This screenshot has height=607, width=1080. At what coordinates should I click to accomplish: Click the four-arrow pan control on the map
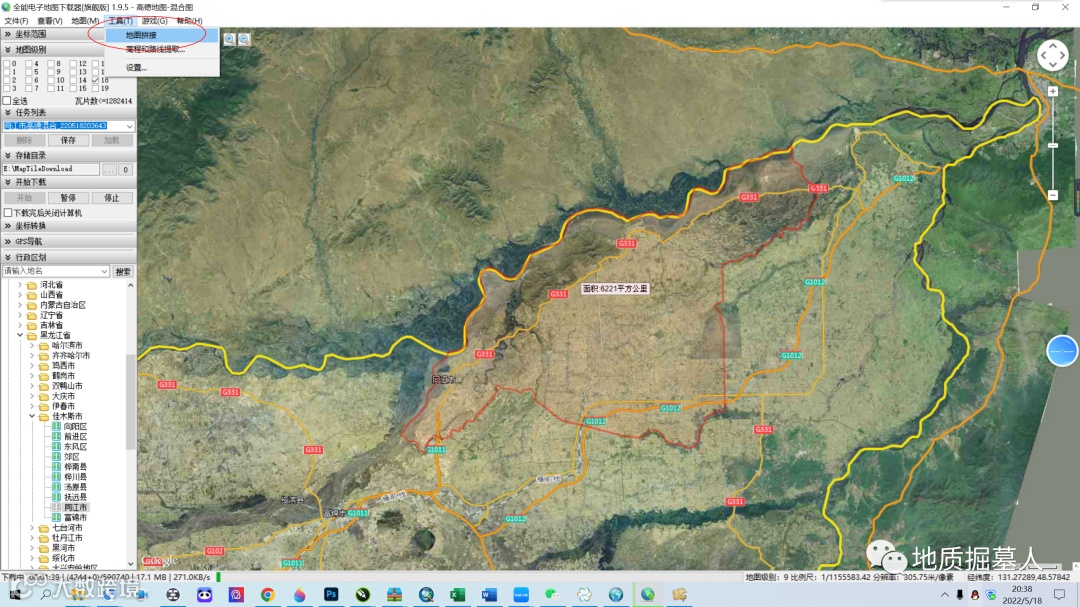pyautogui.click(x=1052, y=56)
